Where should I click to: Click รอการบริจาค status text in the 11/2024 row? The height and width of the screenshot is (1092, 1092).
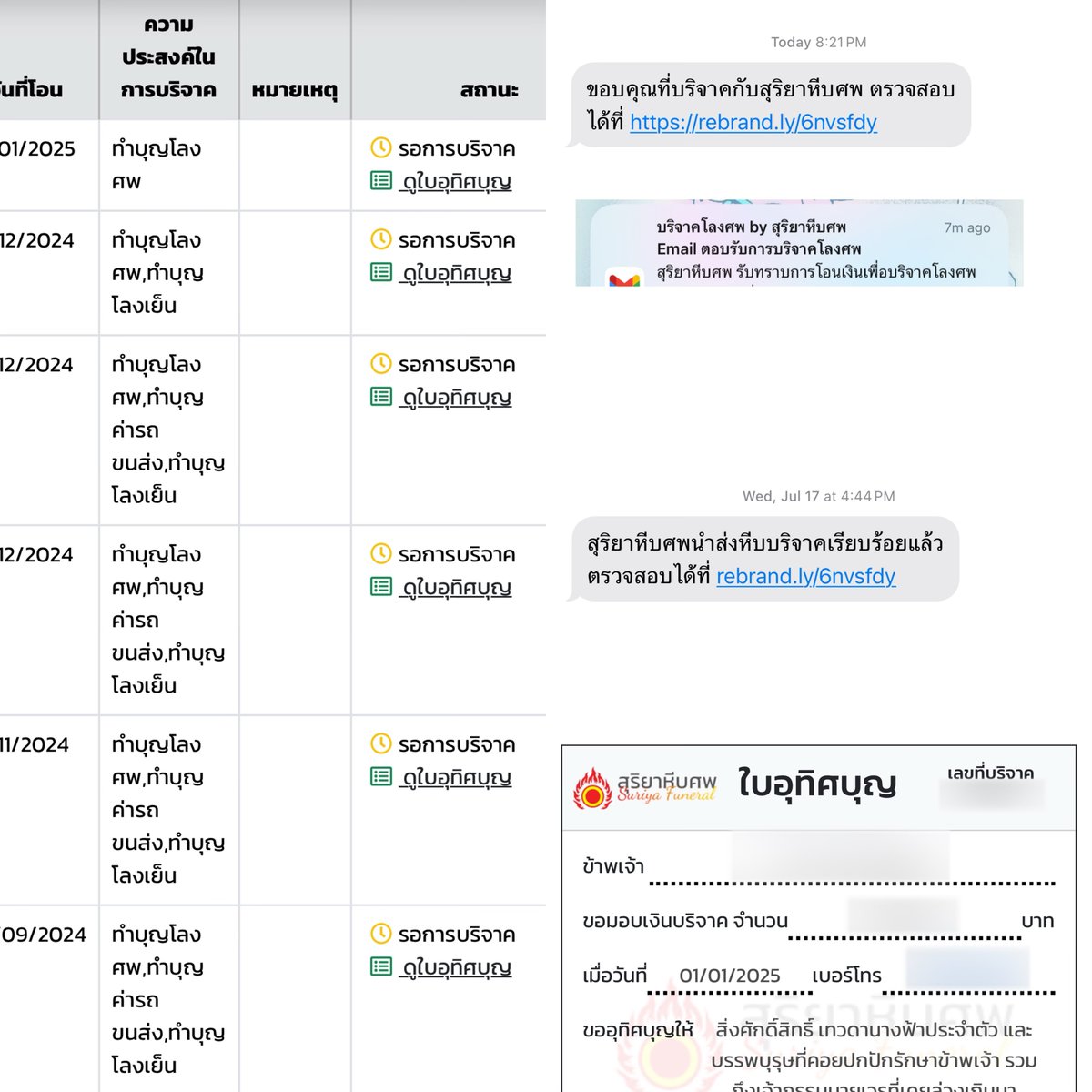point(457,744)
